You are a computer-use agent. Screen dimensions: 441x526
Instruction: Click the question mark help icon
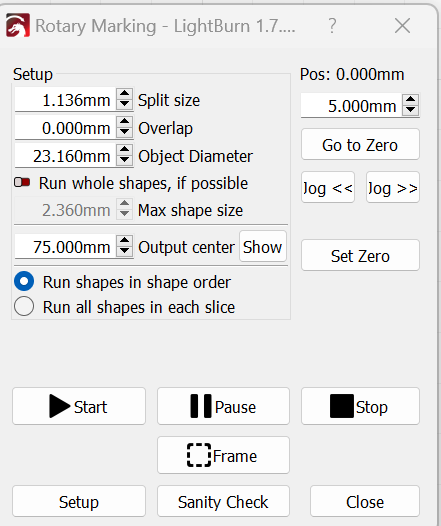pos(332,25)
